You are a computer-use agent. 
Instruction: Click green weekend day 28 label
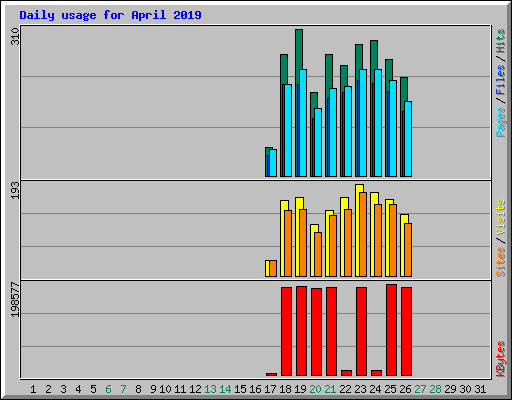tap(435, 389)
